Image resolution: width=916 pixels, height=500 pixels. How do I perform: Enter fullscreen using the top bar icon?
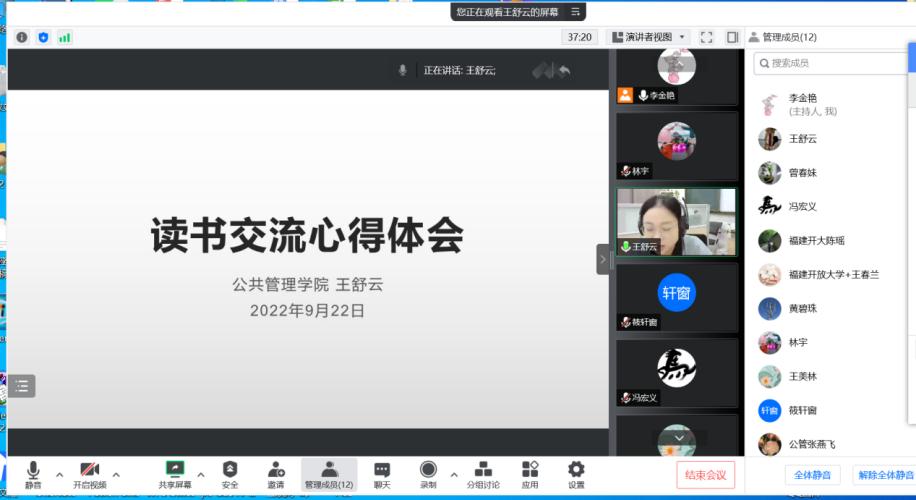tap(706, 37)
